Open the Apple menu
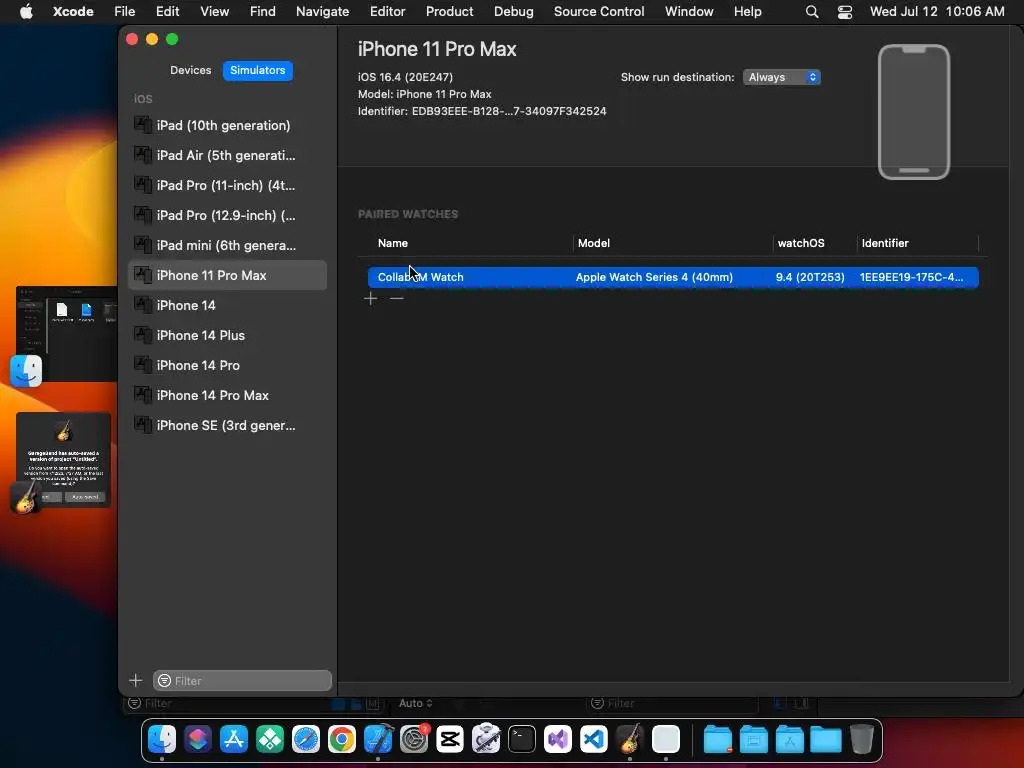Image resolution: width=1024 pixels, height=768 pixels. (x=26, y=12)
